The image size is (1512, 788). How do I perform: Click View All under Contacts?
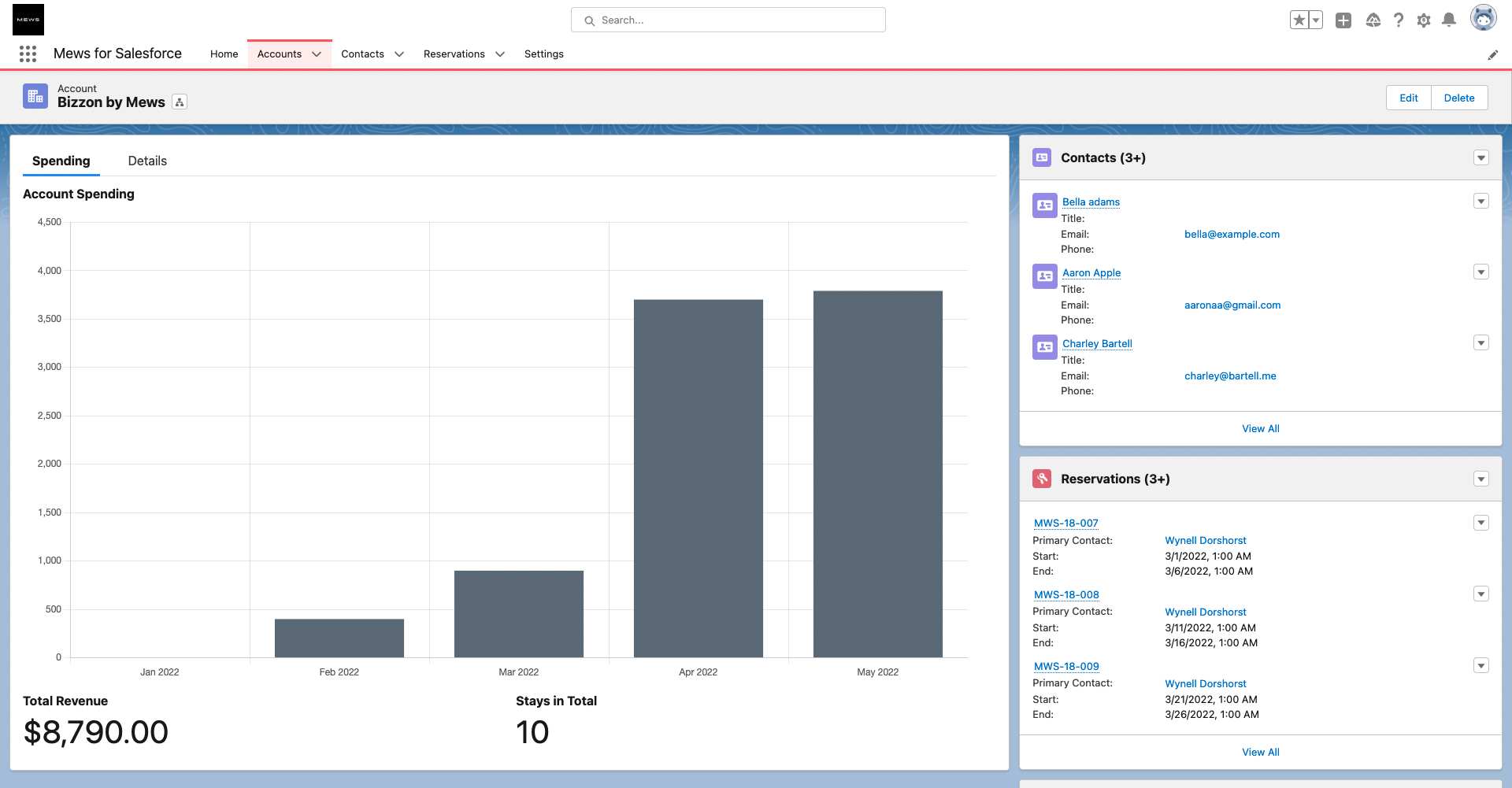click(x=1261, y=429)
